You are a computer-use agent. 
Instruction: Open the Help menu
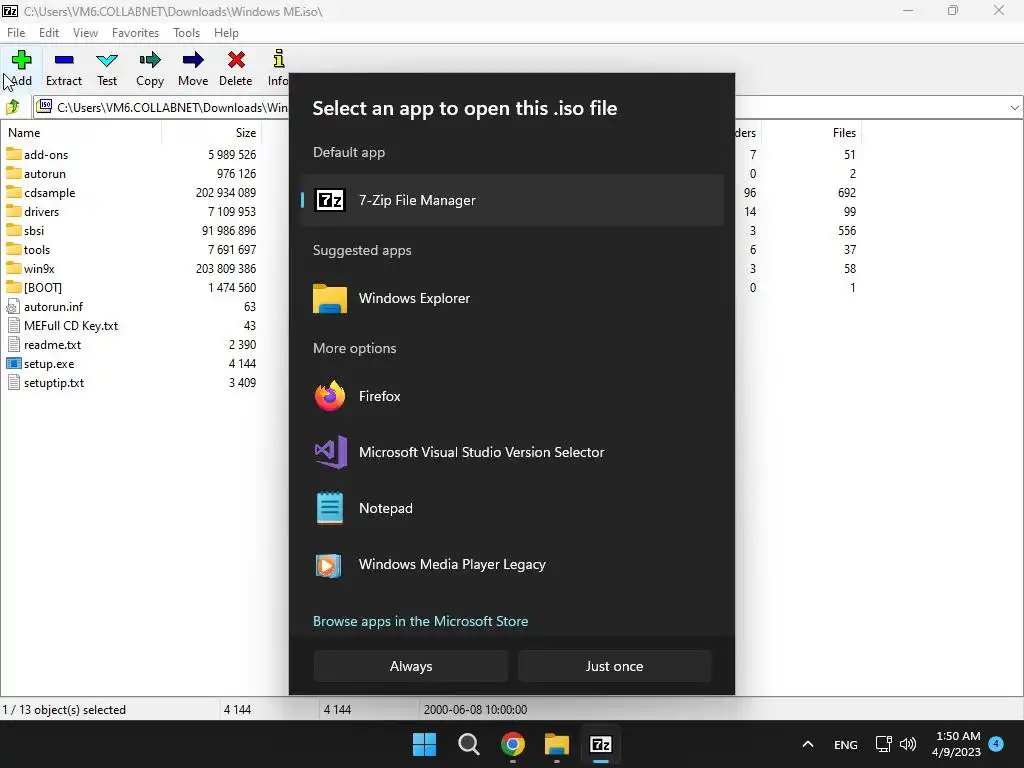coord(226,33)
